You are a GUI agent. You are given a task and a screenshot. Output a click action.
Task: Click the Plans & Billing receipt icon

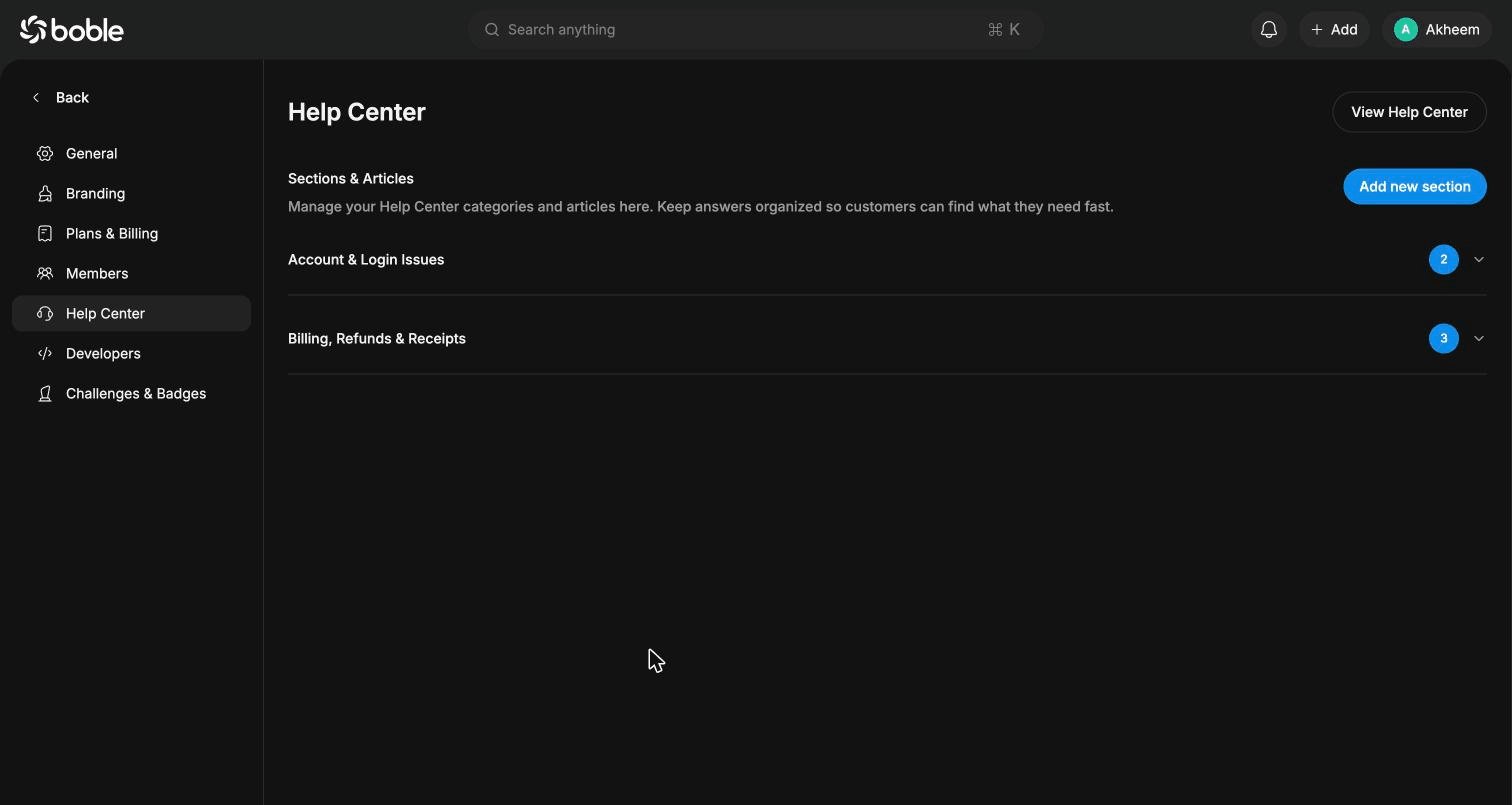[x=45, y=234]
